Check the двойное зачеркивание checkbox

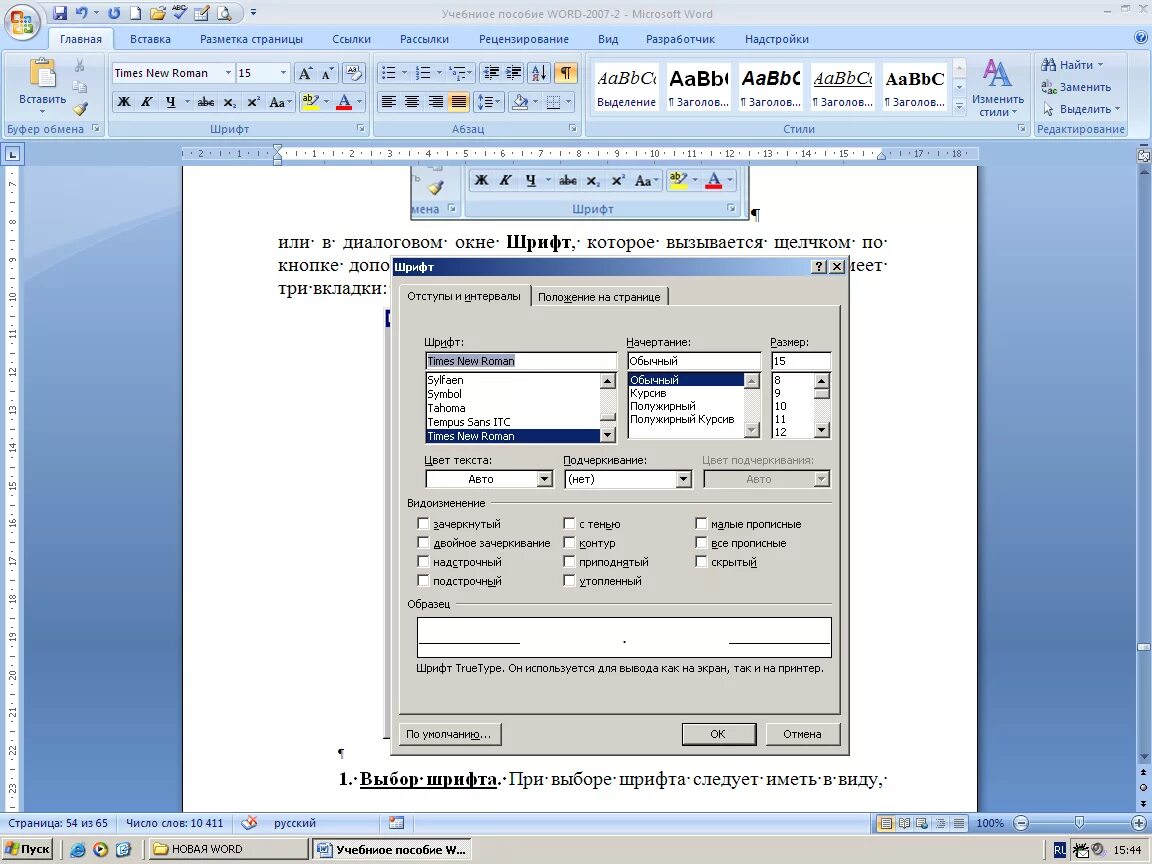(423, 543)
